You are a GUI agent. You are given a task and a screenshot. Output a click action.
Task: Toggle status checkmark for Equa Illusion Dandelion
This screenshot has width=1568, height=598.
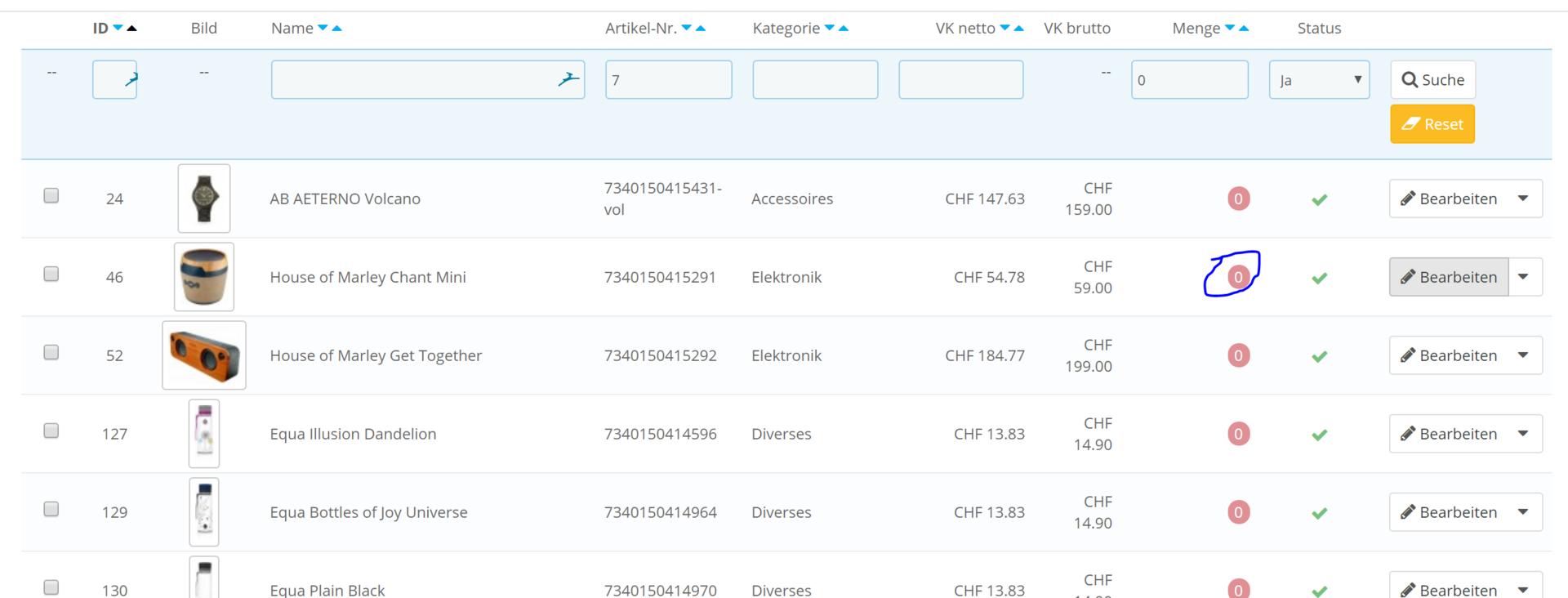tap(1320, 435)
